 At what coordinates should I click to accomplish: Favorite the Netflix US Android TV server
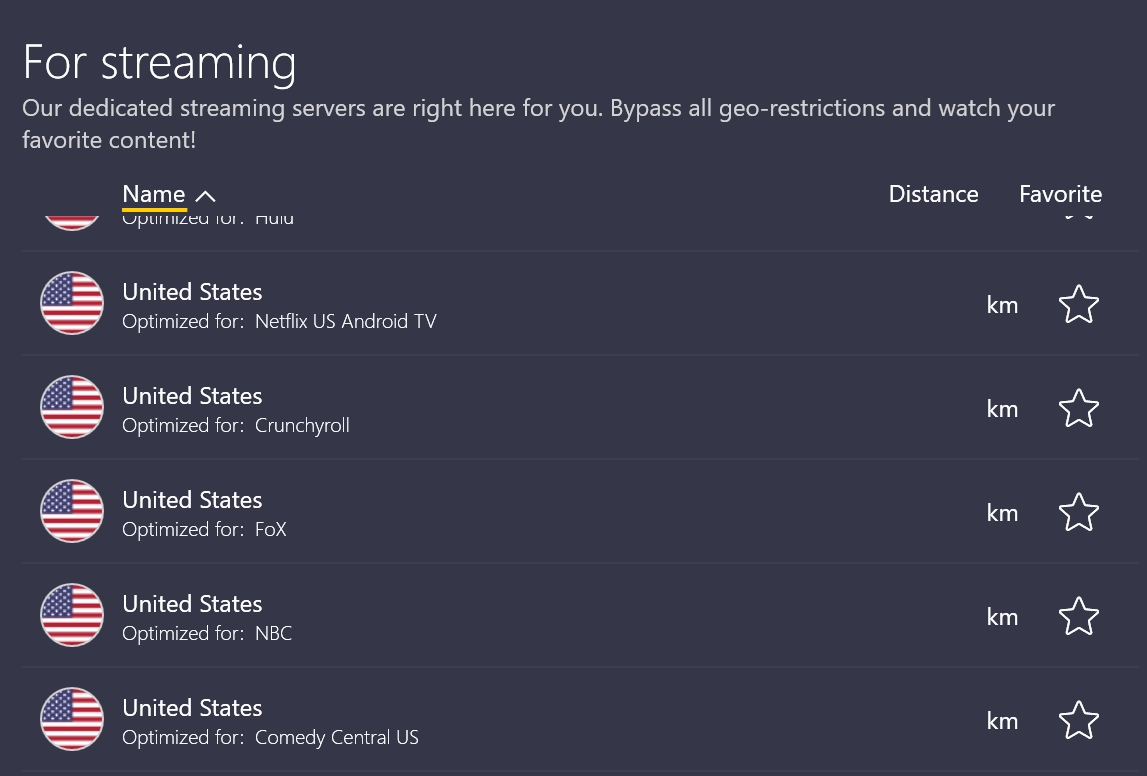point(1078,304)
